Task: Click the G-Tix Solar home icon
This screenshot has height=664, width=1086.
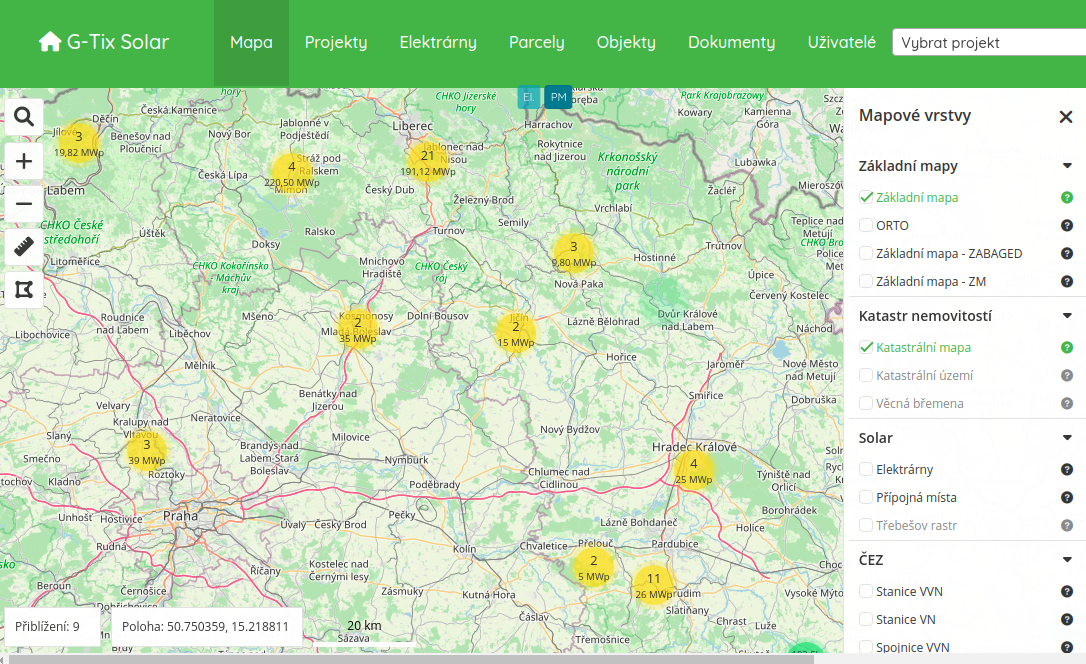Action: coord(50,42)
